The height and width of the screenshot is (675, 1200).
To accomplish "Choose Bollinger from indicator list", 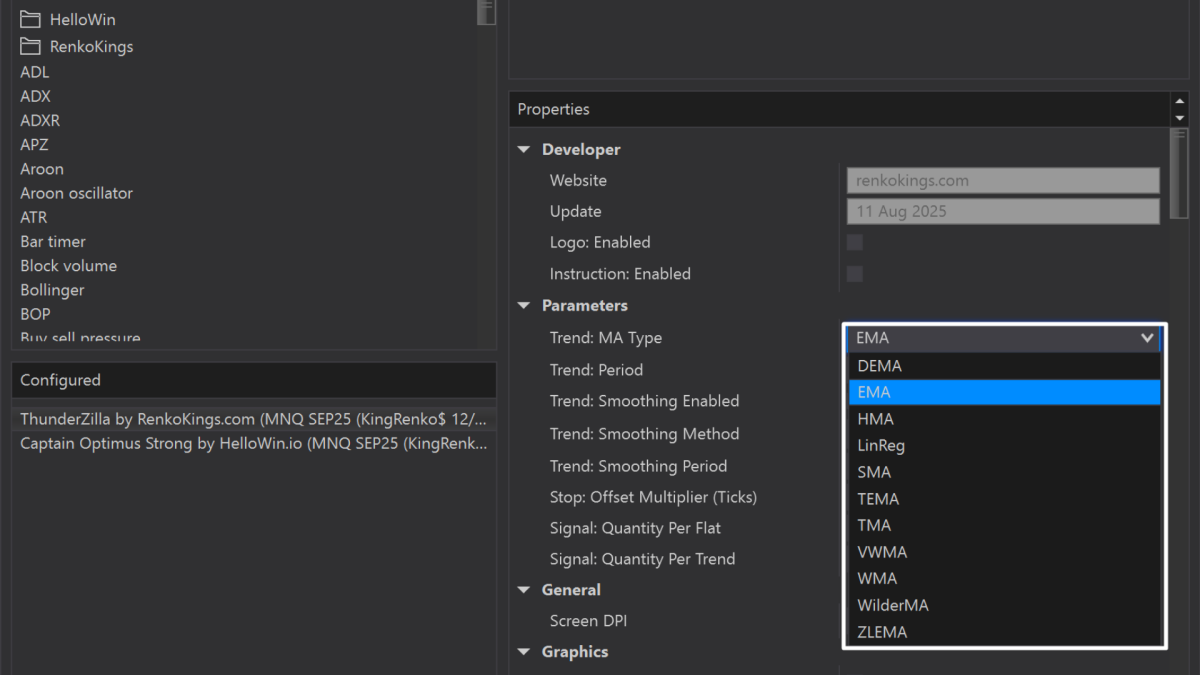I will [52, 290].
